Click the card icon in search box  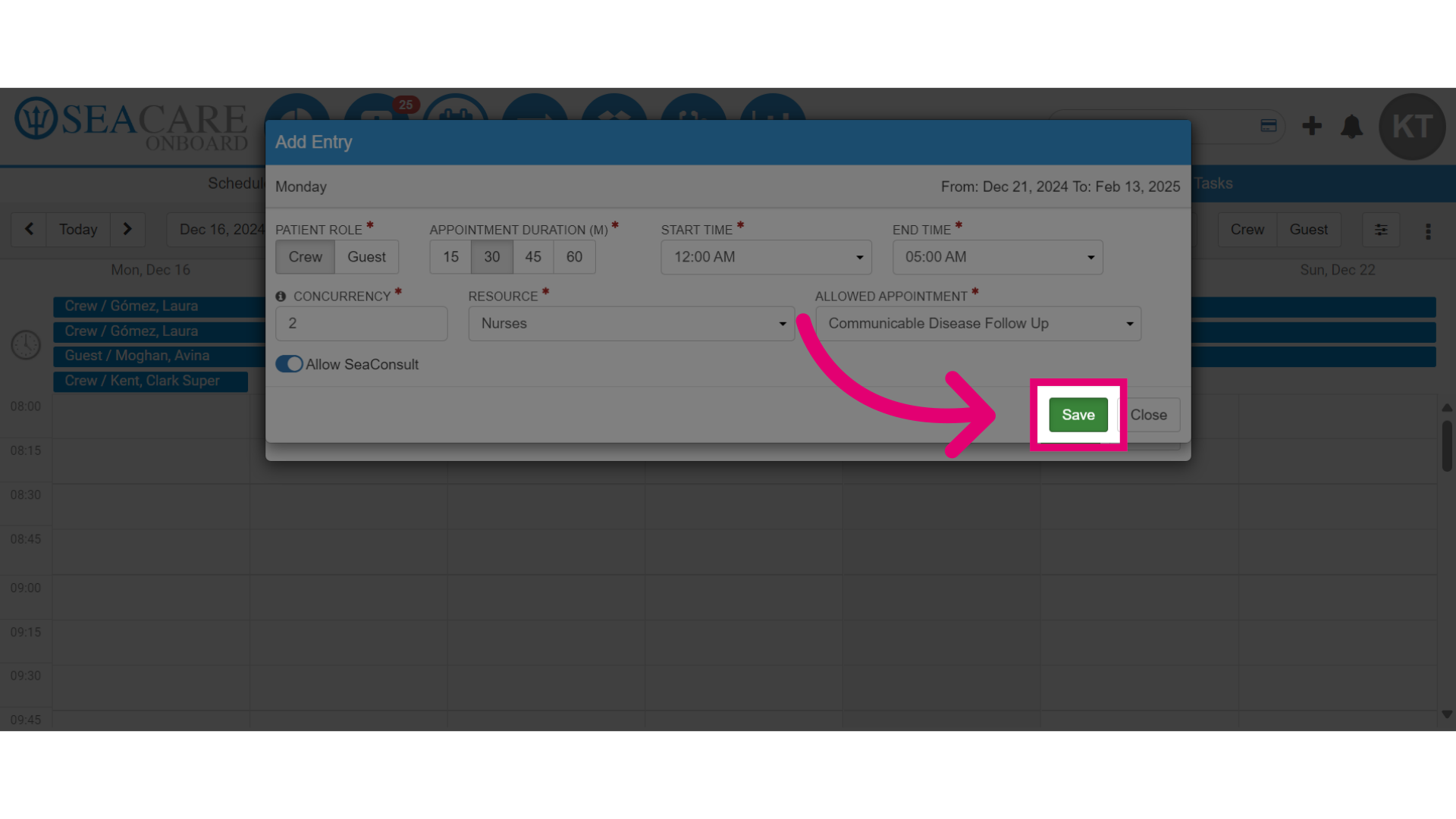pyautogui.click(x=1268, y=126)
